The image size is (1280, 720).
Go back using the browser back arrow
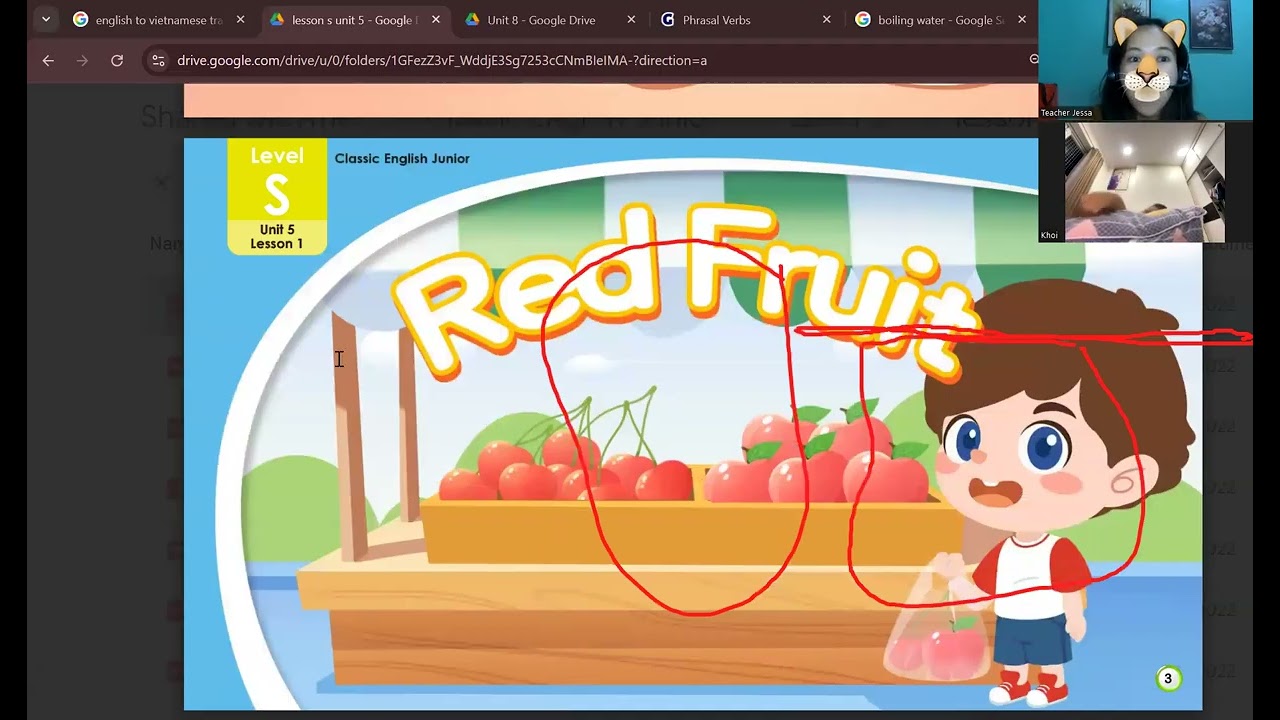48,61
